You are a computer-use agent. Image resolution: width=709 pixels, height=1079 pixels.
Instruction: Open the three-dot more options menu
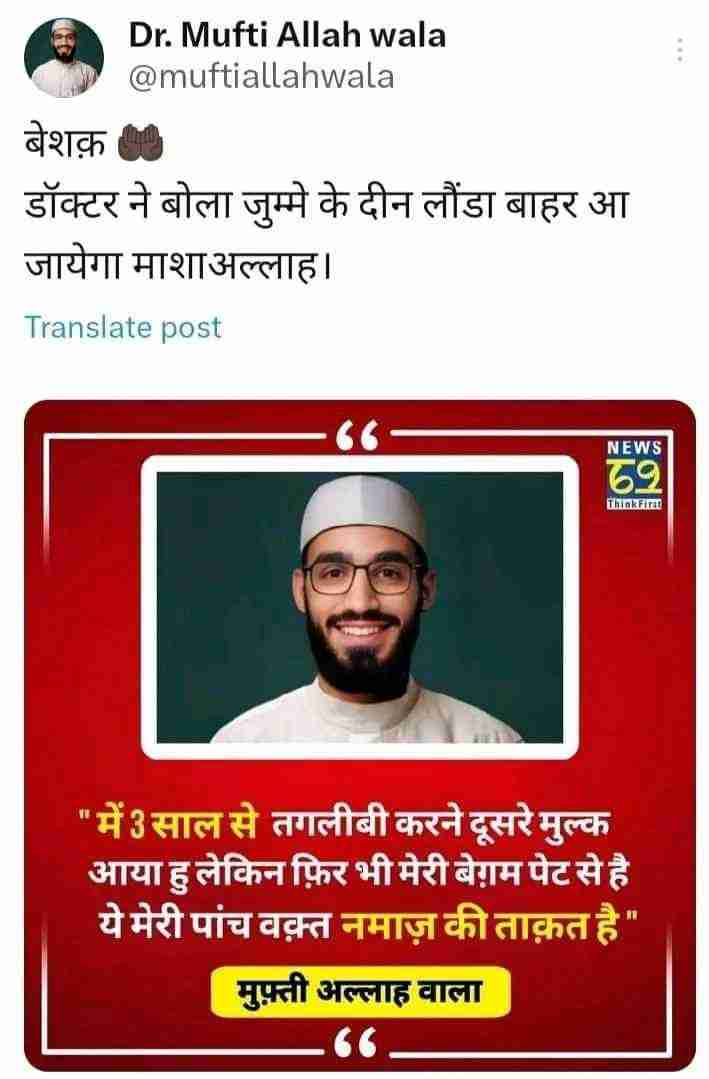pyautogui.click(x=680, y=50)
